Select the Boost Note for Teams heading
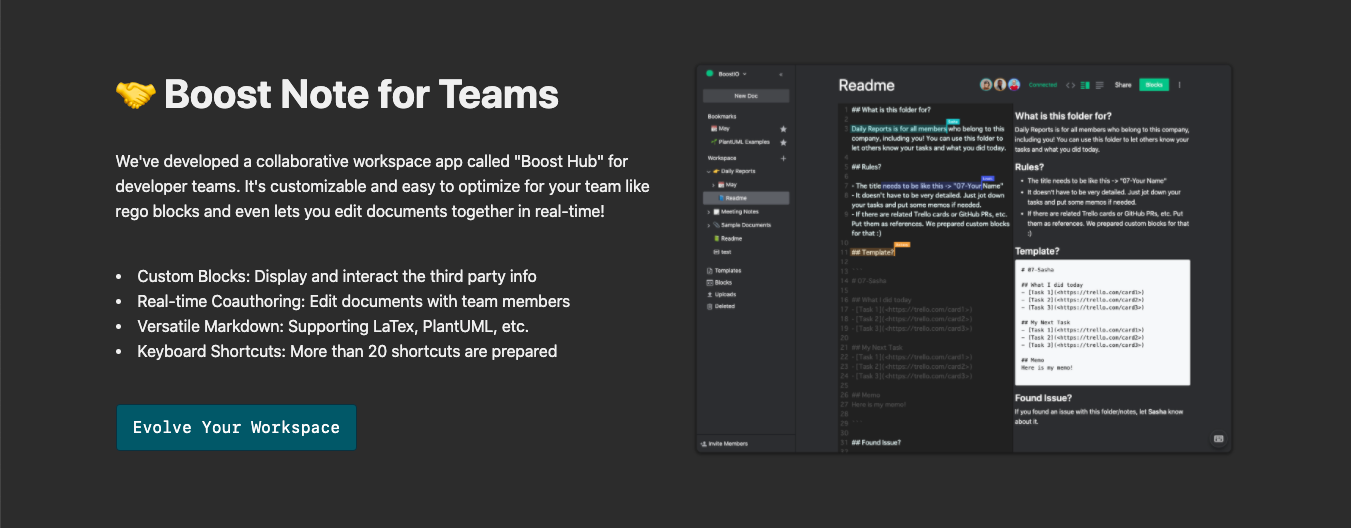This screenshot has height=528, width=1351. click(361, 95)
